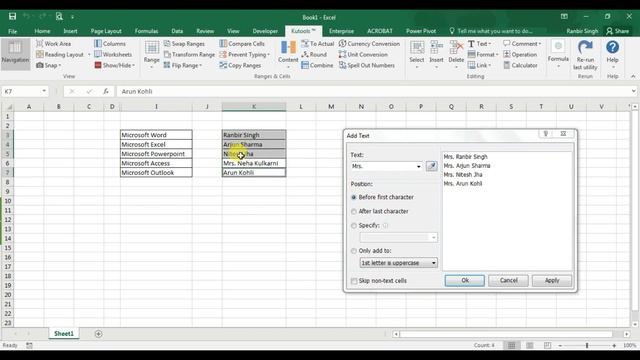640x360 pixels.
Task: Click the Share button
Action: (618, 31)
